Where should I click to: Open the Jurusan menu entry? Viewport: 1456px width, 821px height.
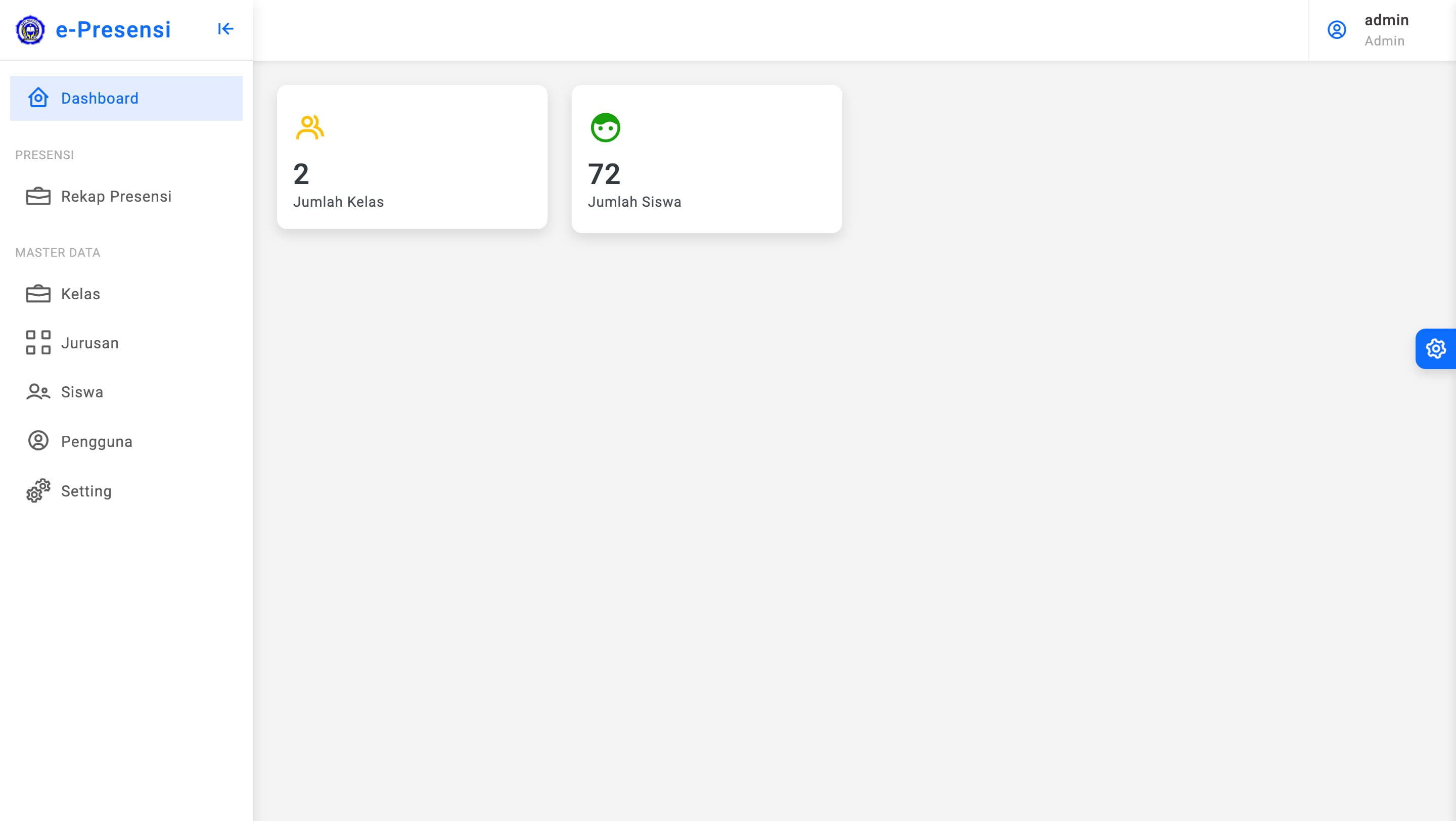coord(90,343)
